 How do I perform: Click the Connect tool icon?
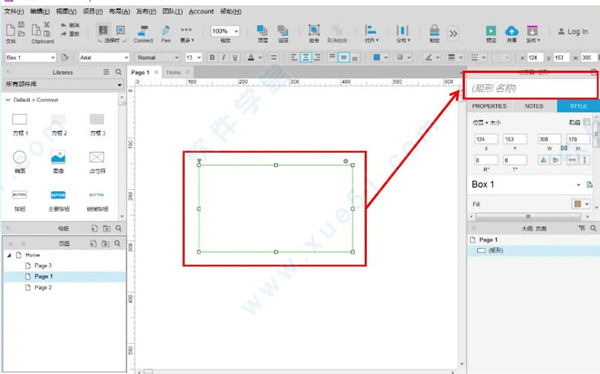point(143,31)
